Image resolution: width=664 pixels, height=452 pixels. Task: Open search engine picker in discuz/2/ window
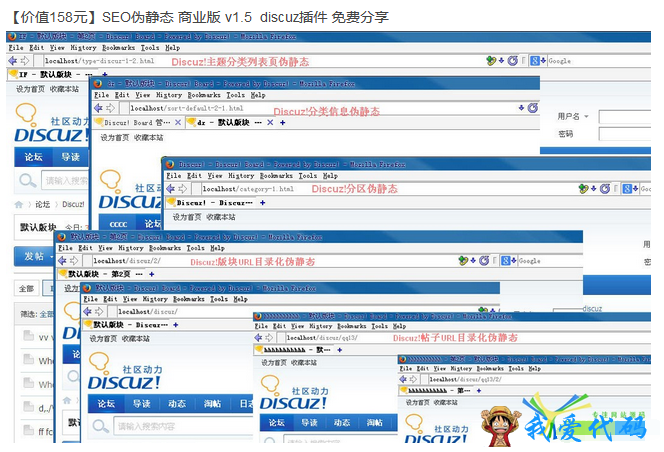point(509,261)
